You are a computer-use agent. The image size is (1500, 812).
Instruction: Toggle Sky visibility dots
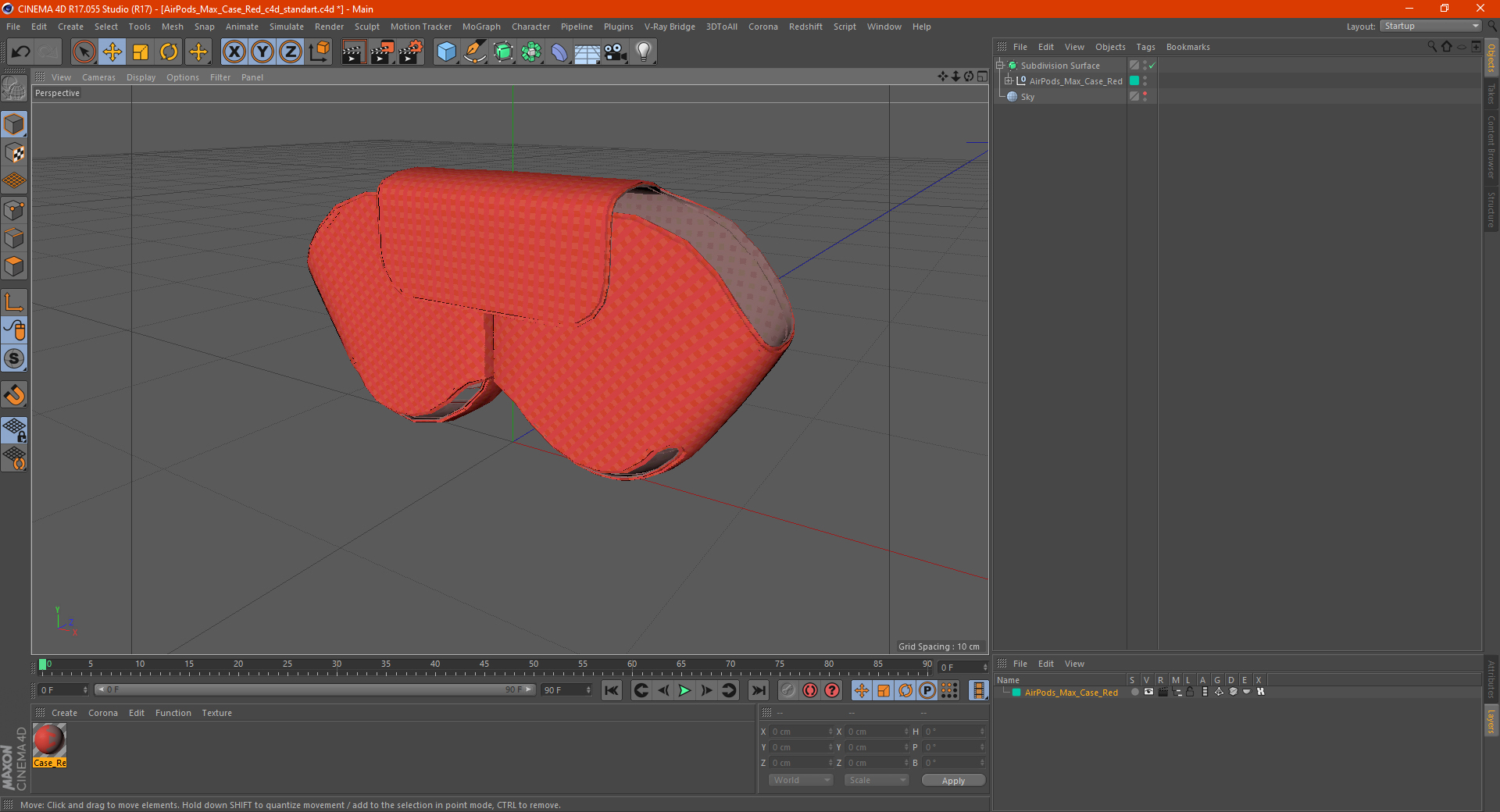[1145, 97]
